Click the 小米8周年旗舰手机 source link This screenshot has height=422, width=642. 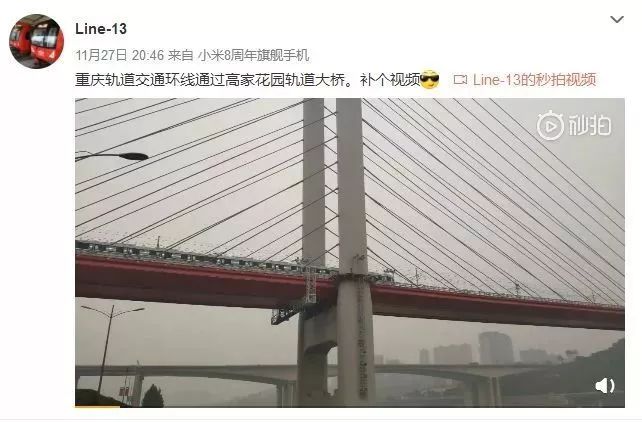click(254, 55)
